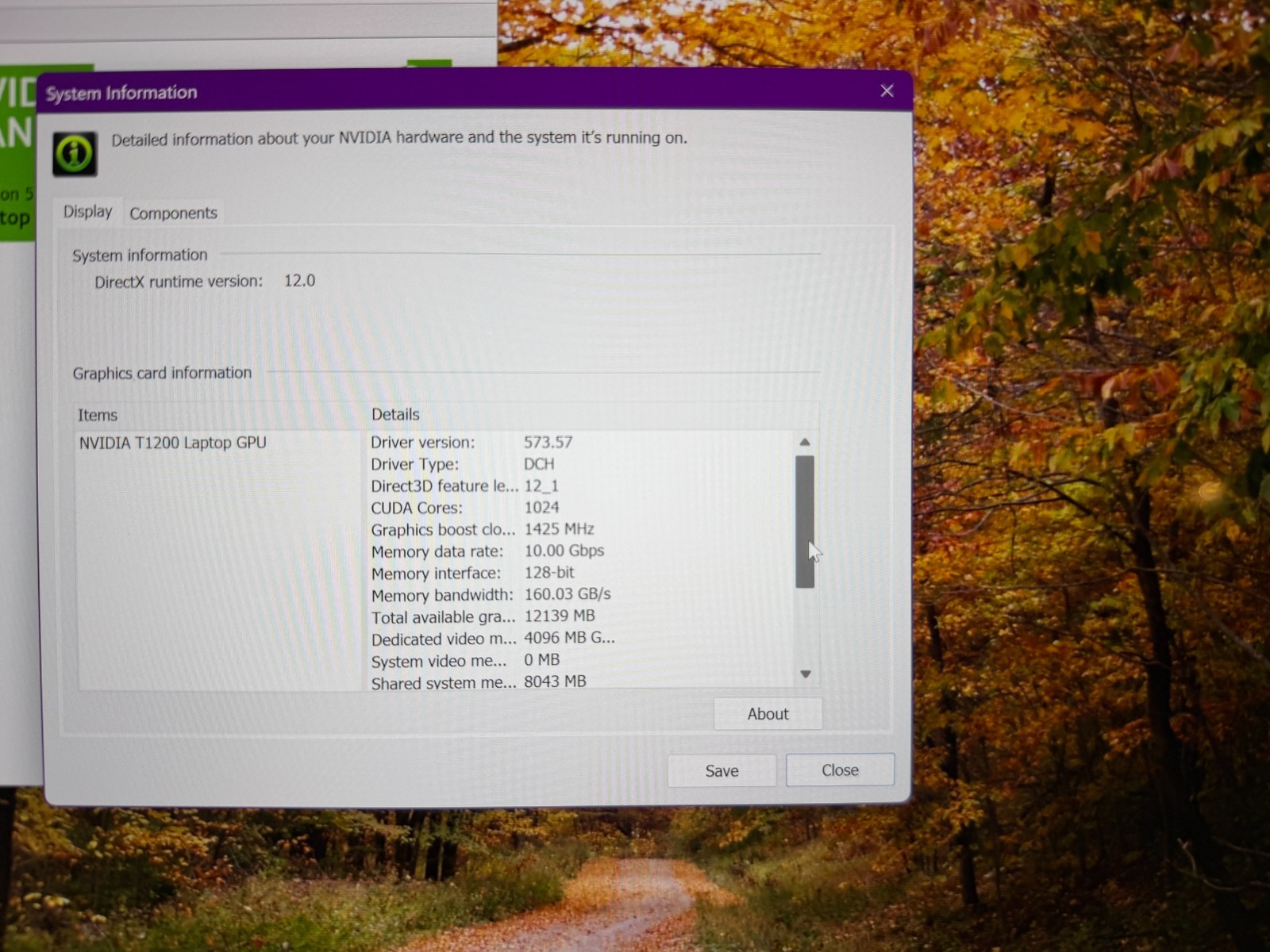Save the system information
This screenshot has height=952, width=1270.
722,770
